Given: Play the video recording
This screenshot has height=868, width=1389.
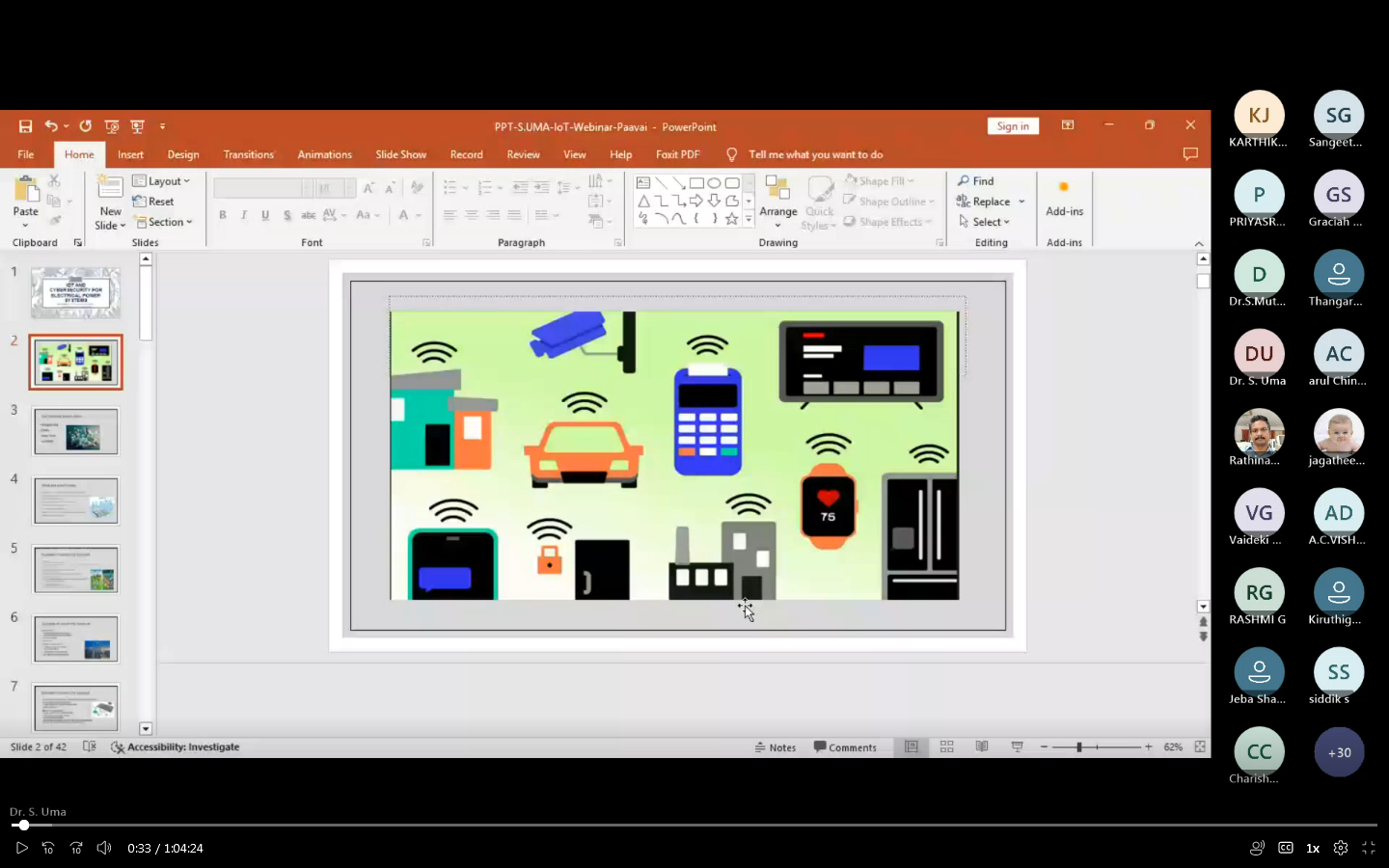Looking at the screenshot, I should click(x=21, y=848).
